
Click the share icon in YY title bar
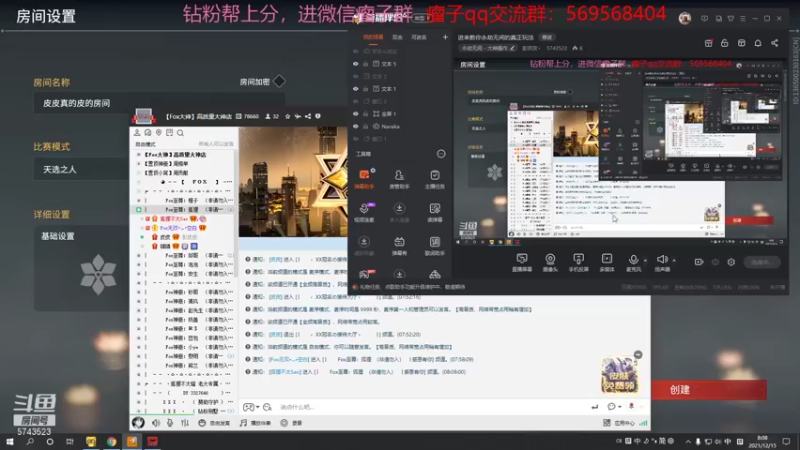click(x=308, y=116)
